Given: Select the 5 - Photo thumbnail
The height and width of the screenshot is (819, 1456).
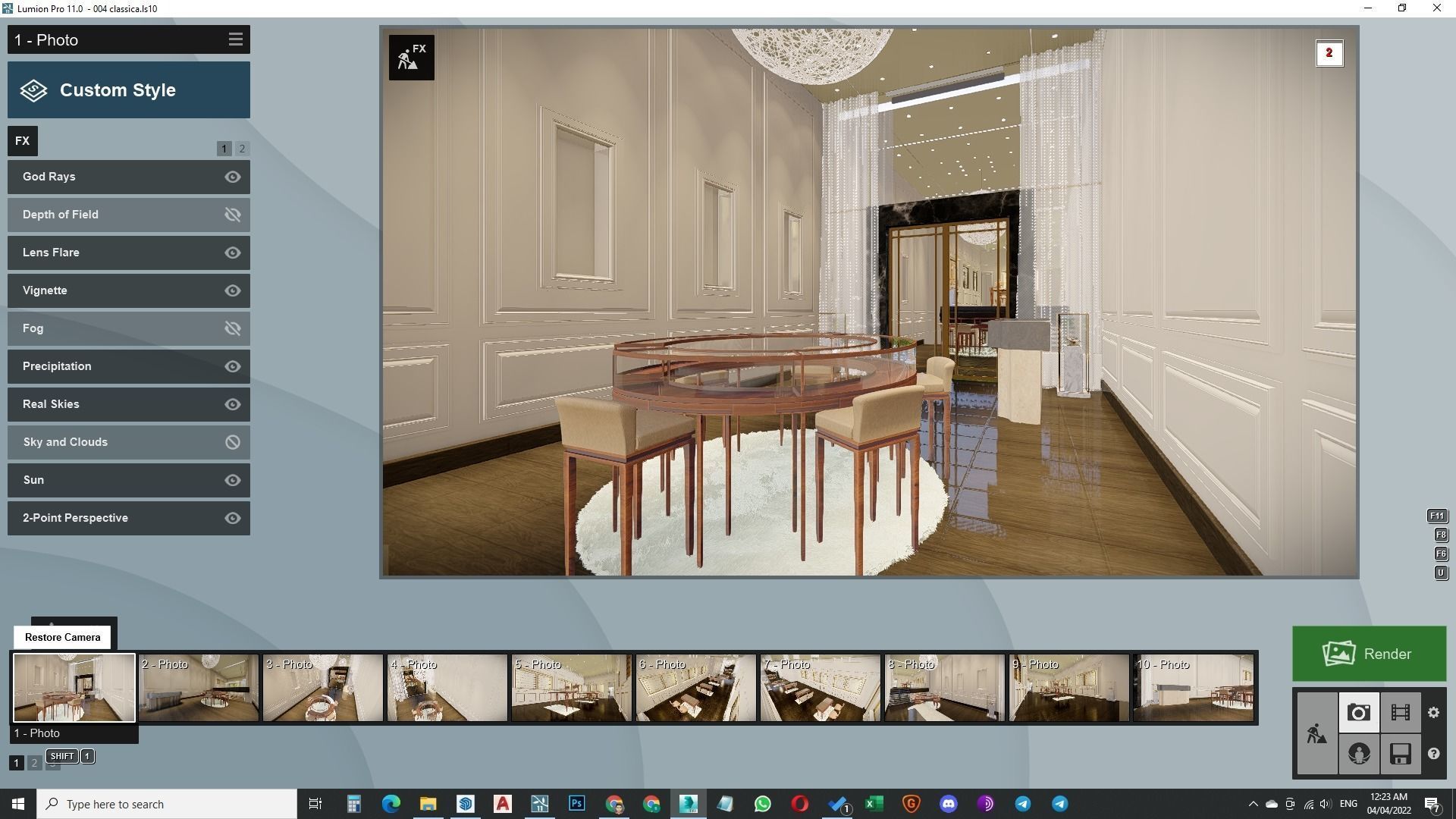Looking at the screenshot, I should tap(572, 688).
